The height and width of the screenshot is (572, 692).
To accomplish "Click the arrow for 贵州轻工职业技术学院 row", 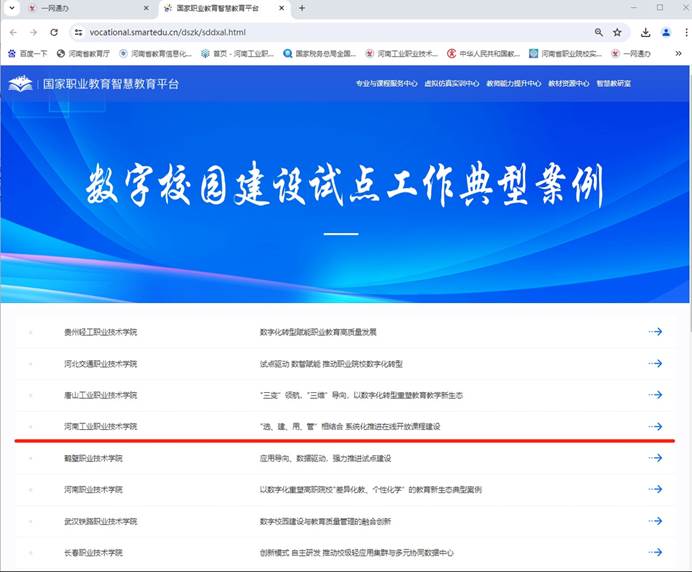I will pos(655,332).
